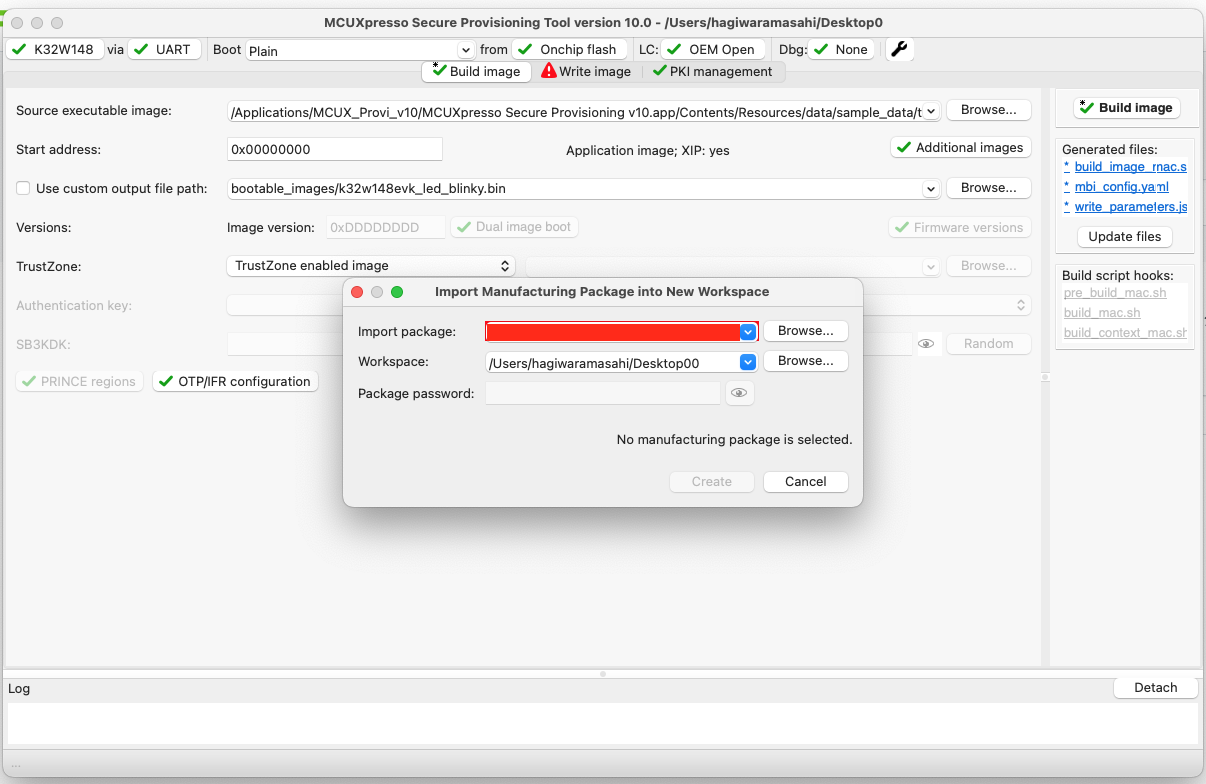This screenshot has height=784, width=1206.
Task: Click the checkmark icon beside Dbg None
Action: pos(822,49)
